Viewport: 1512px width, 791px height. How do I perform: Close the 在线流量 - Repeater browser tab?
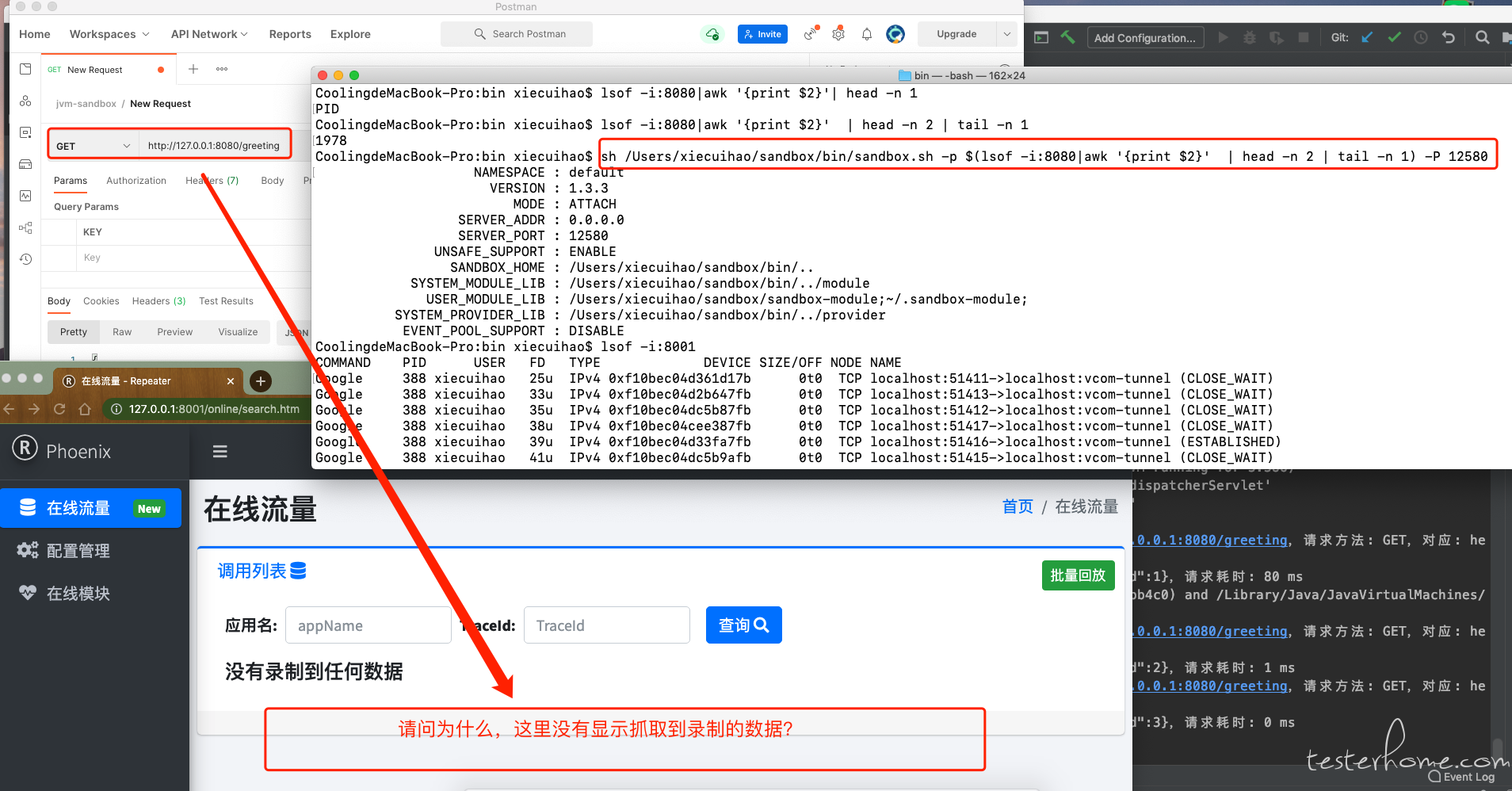[x=231, y=381]
